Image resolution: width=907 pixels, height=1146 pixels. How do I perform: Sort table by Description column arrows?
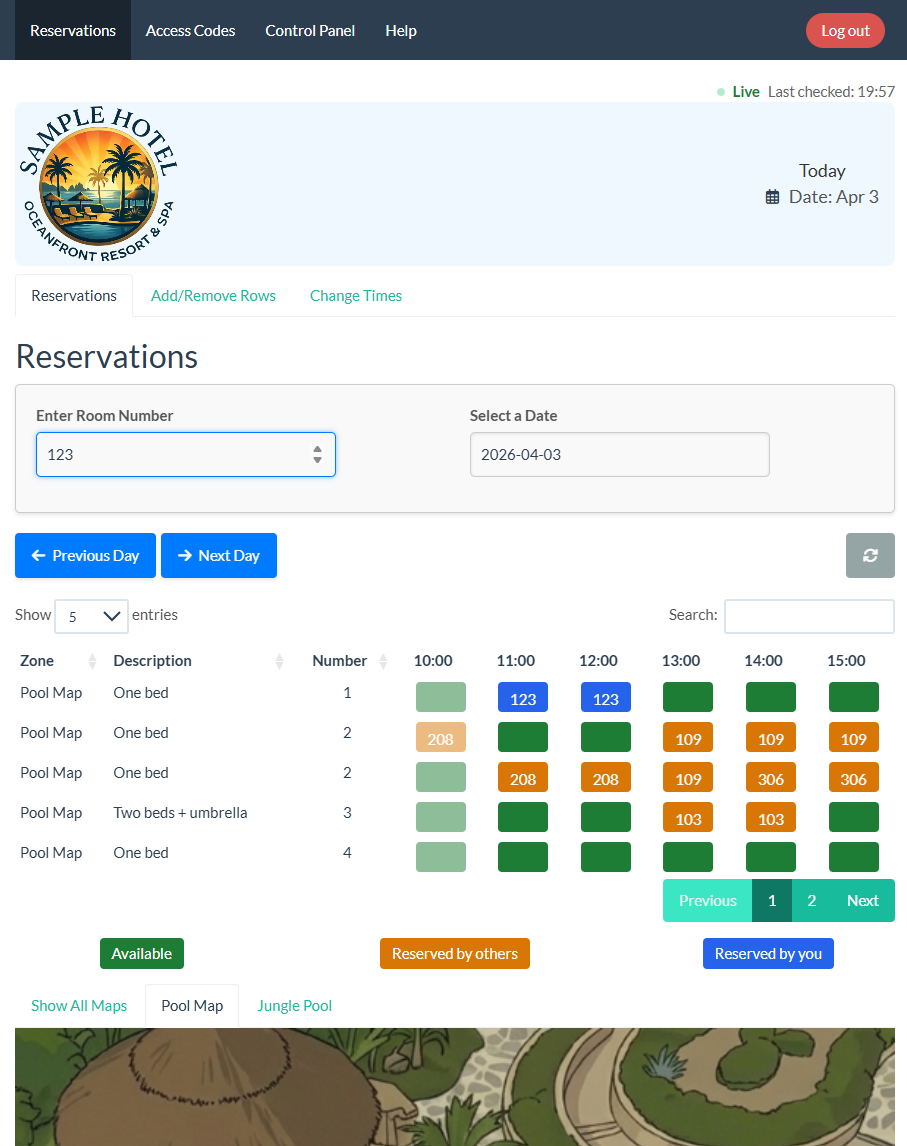tap(279, 661)
